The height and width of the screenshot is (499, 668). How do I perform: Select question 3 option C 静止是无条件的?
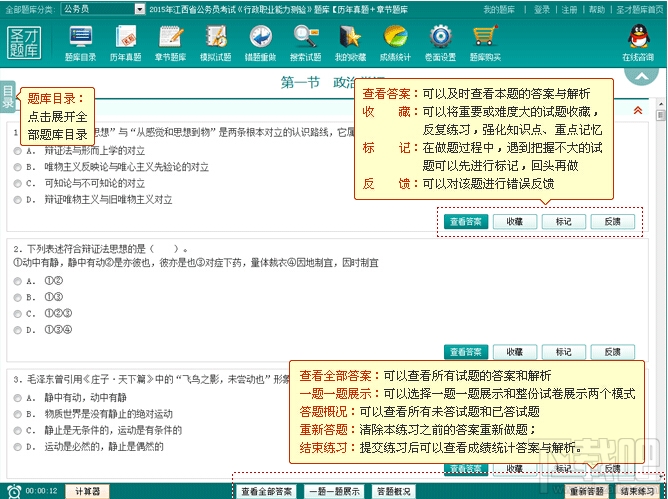[17, 431]
